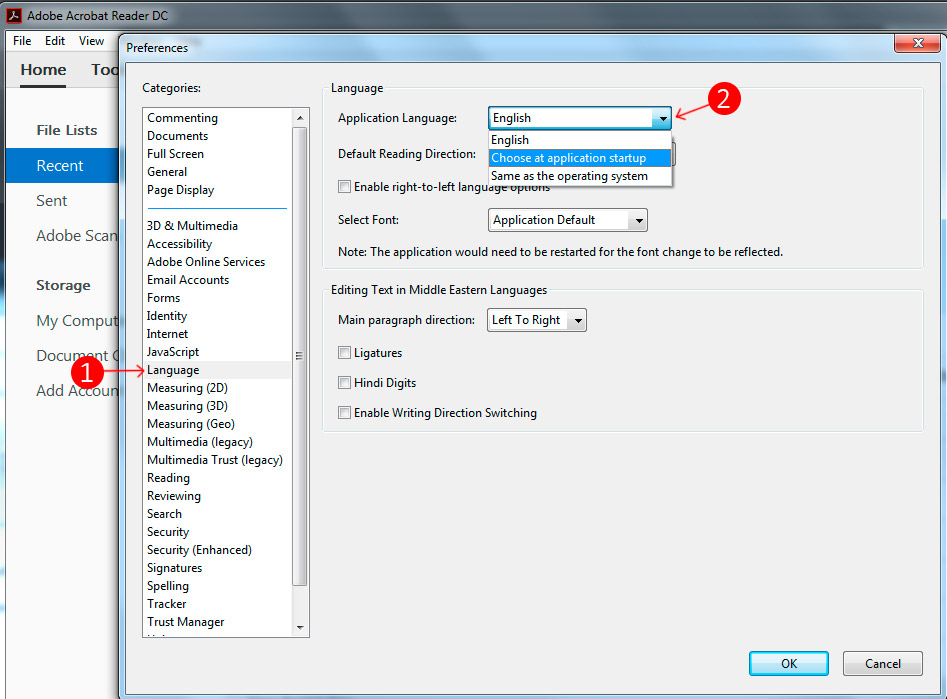Select Language category
The width and height of the screenshot is (947, 699).
point(173,370)
